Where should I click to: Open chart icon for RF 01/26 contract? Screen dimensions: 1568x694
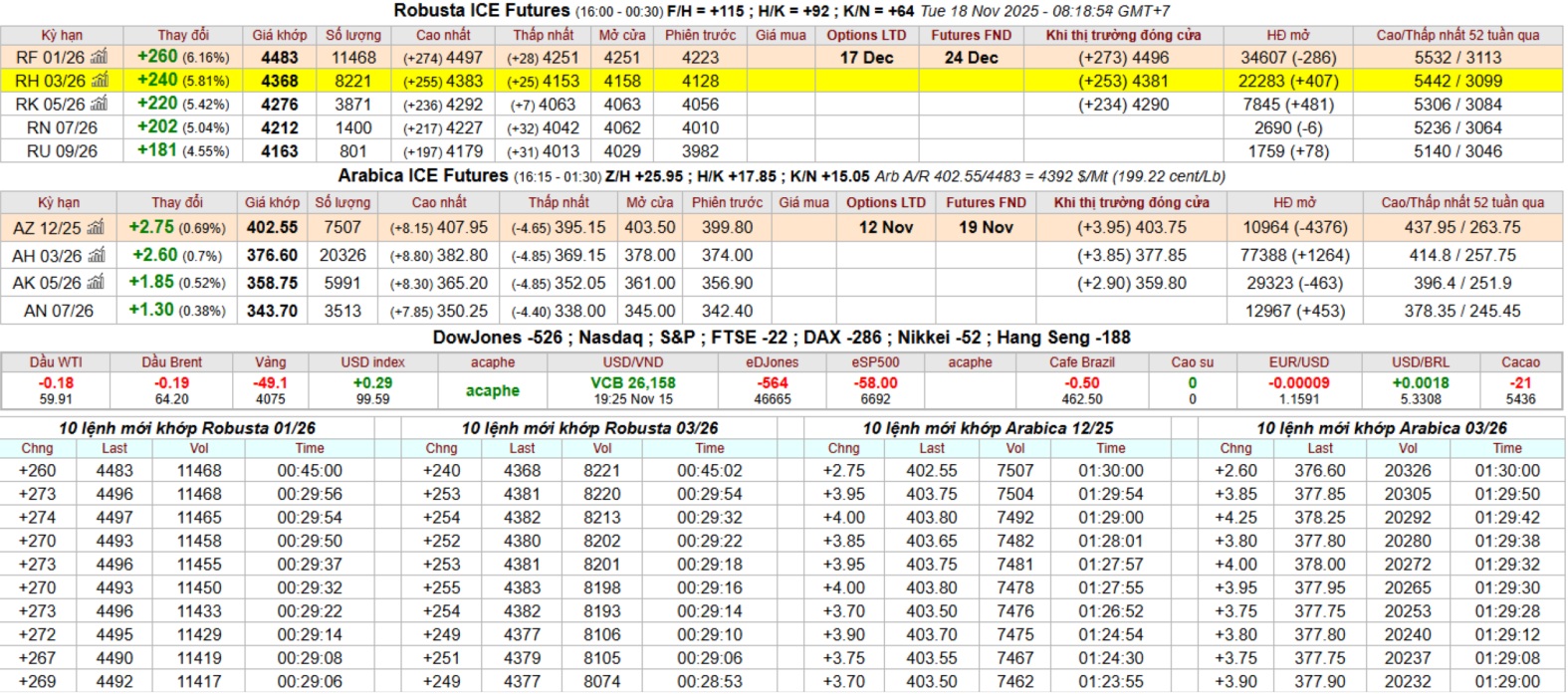click(99, 58)
